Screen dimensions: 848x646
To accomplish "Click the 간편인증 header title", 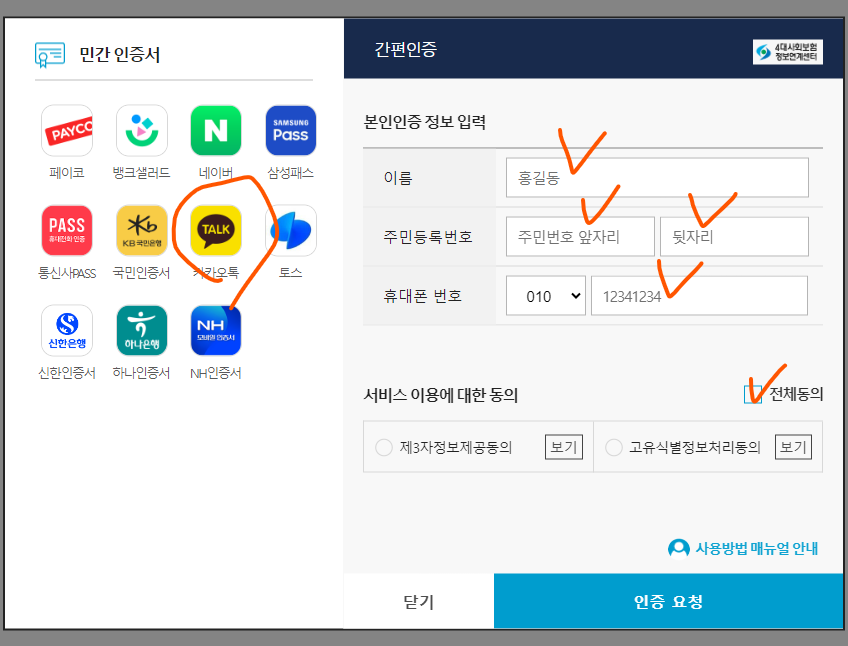I will tap(406, 49).
